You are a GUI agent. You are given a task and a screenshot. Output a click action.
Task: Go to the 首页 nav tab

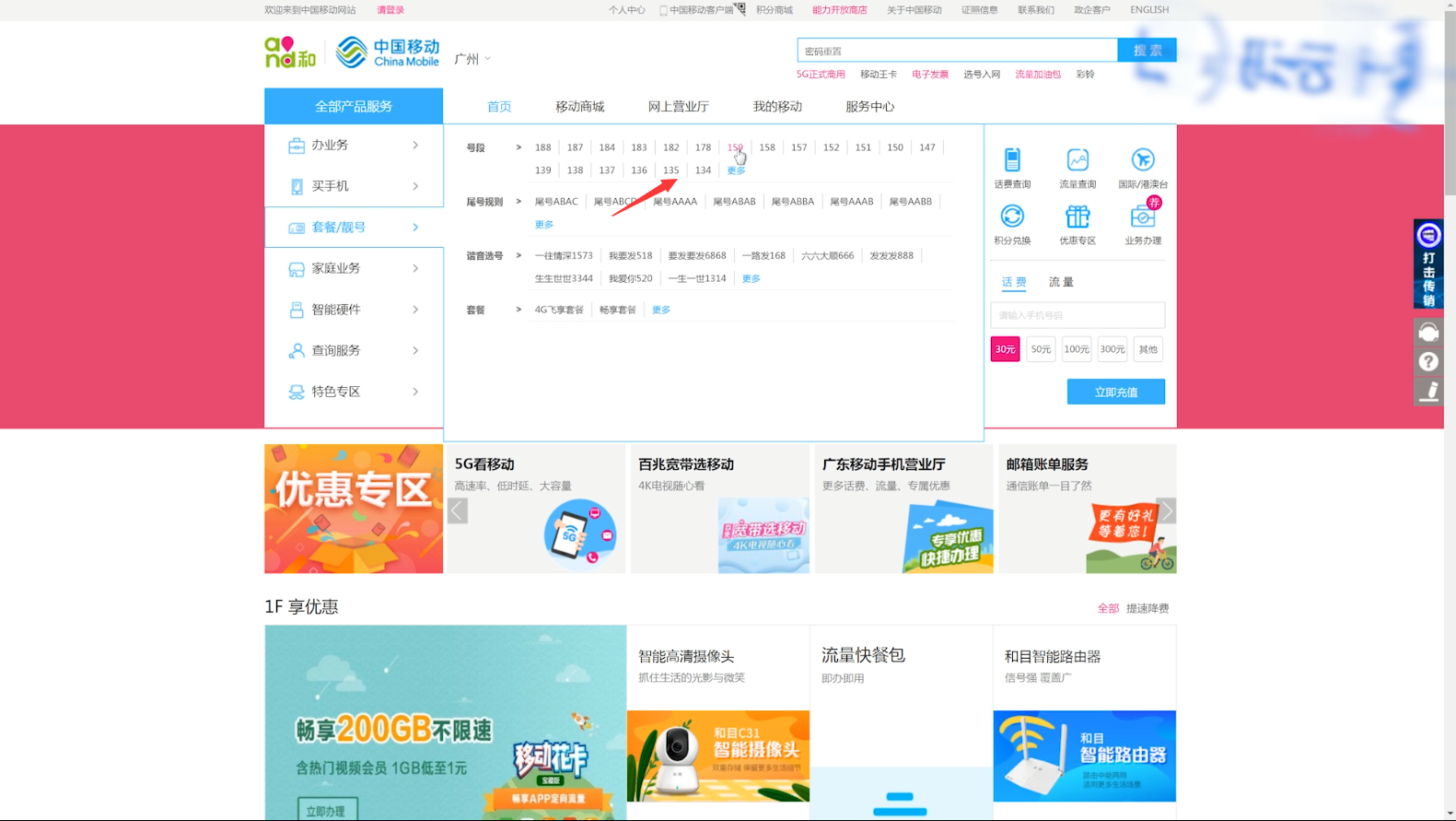[499, 107]
